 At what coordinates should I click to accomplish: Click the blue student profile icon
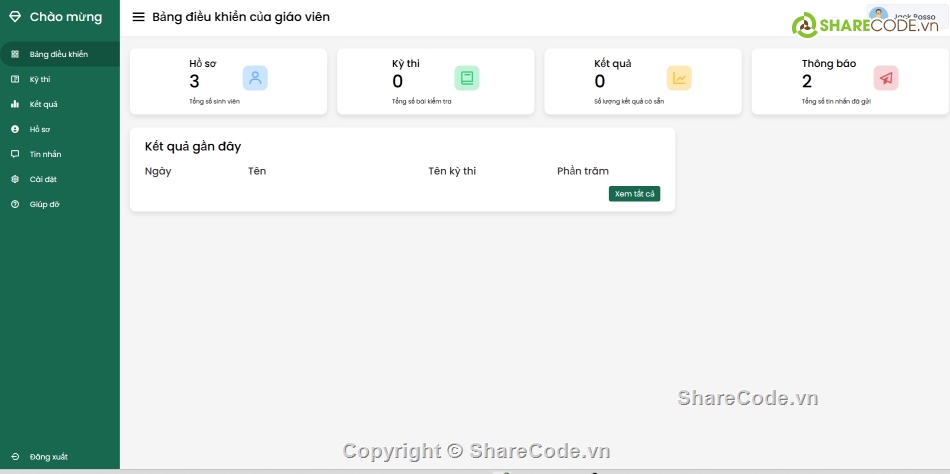255,78
